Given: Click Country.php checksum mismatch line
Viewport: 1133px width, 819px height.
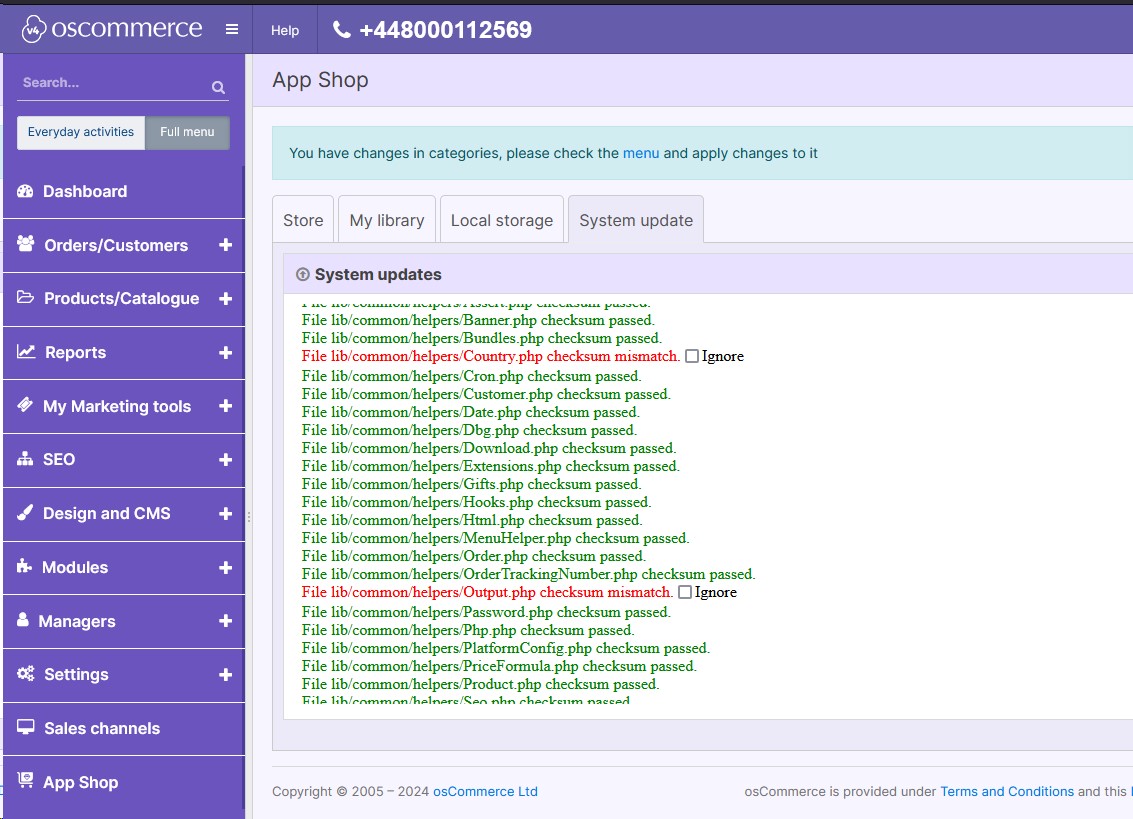Looking at the screenshot, I should (491, 356).
